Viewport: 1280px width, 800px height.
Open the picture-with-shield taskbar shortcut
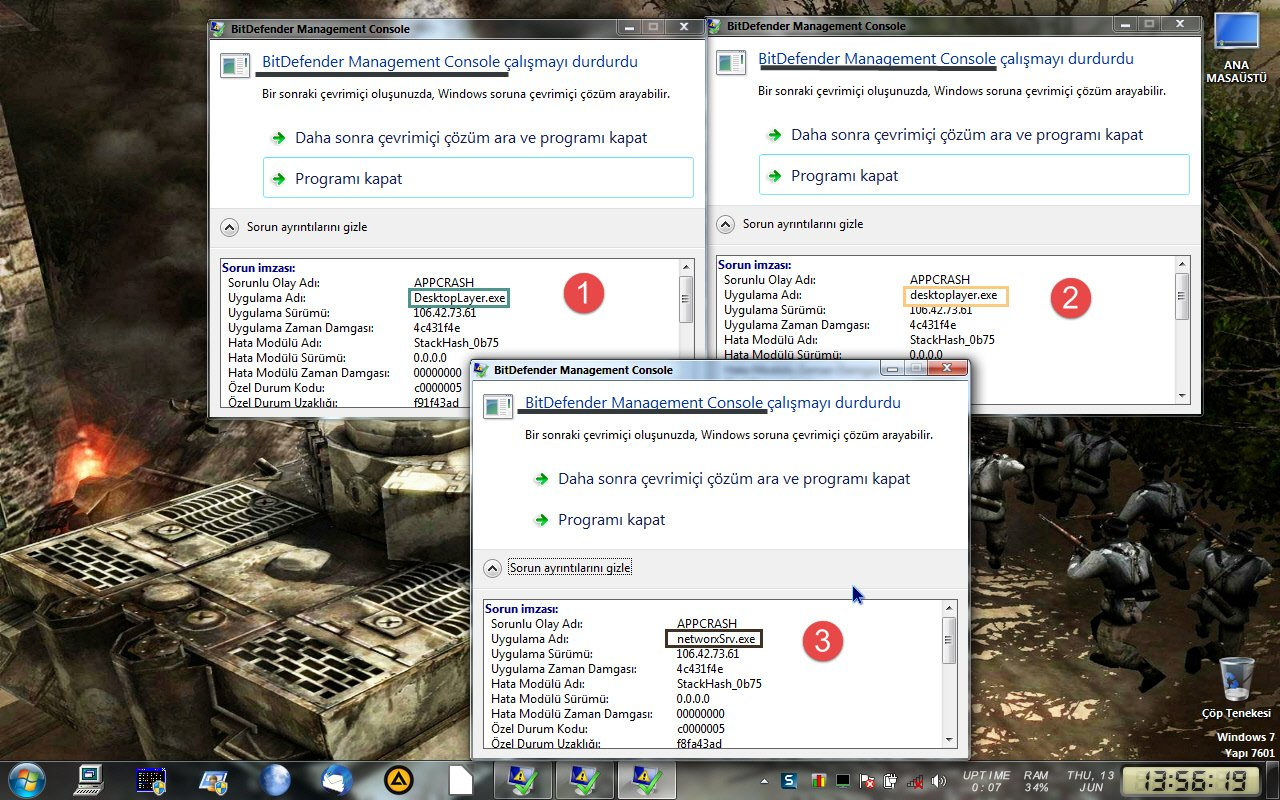point(213,779)
